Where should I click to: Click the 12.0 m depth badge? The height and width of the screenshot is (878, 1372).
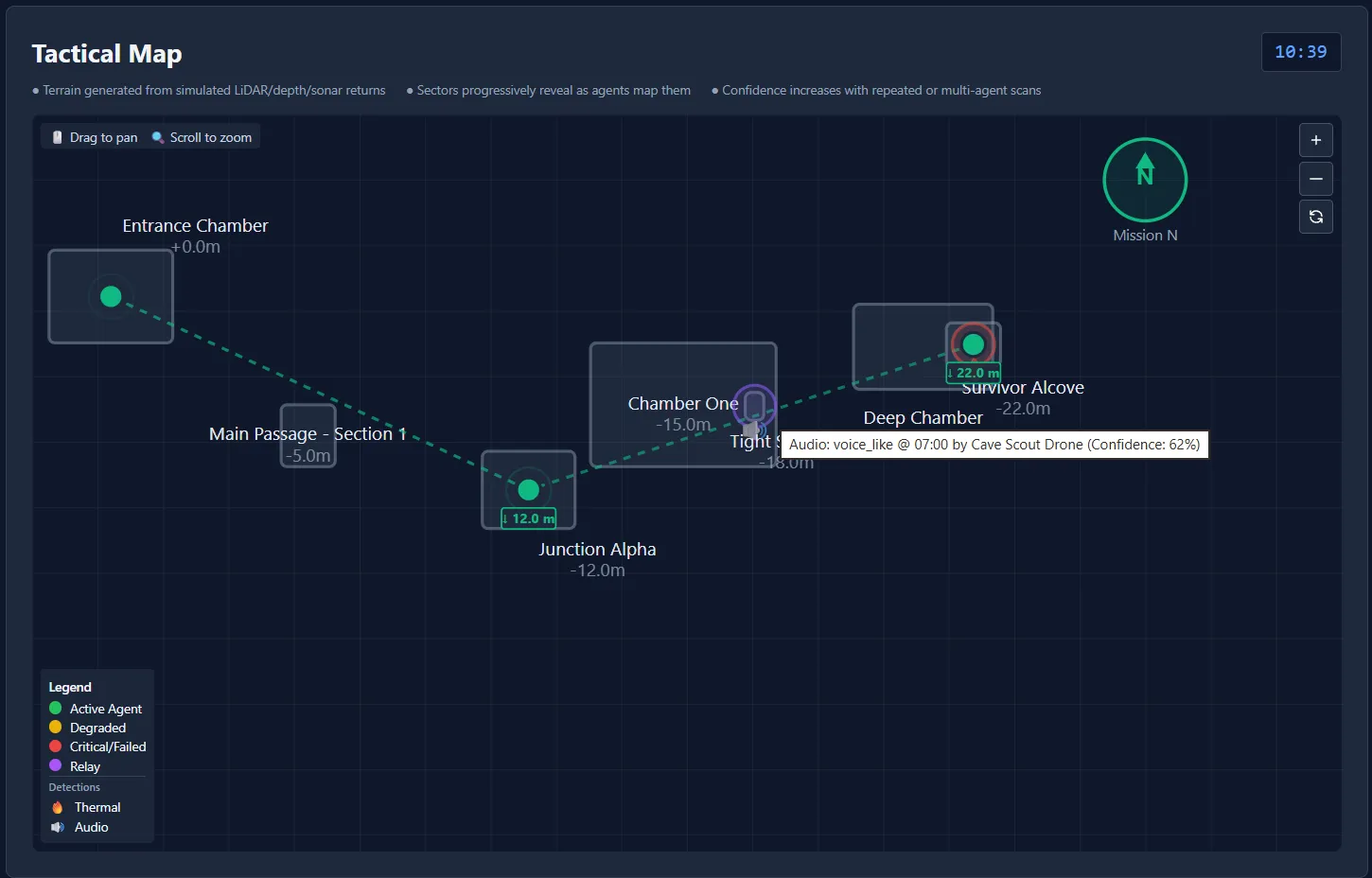coord(529,518)
